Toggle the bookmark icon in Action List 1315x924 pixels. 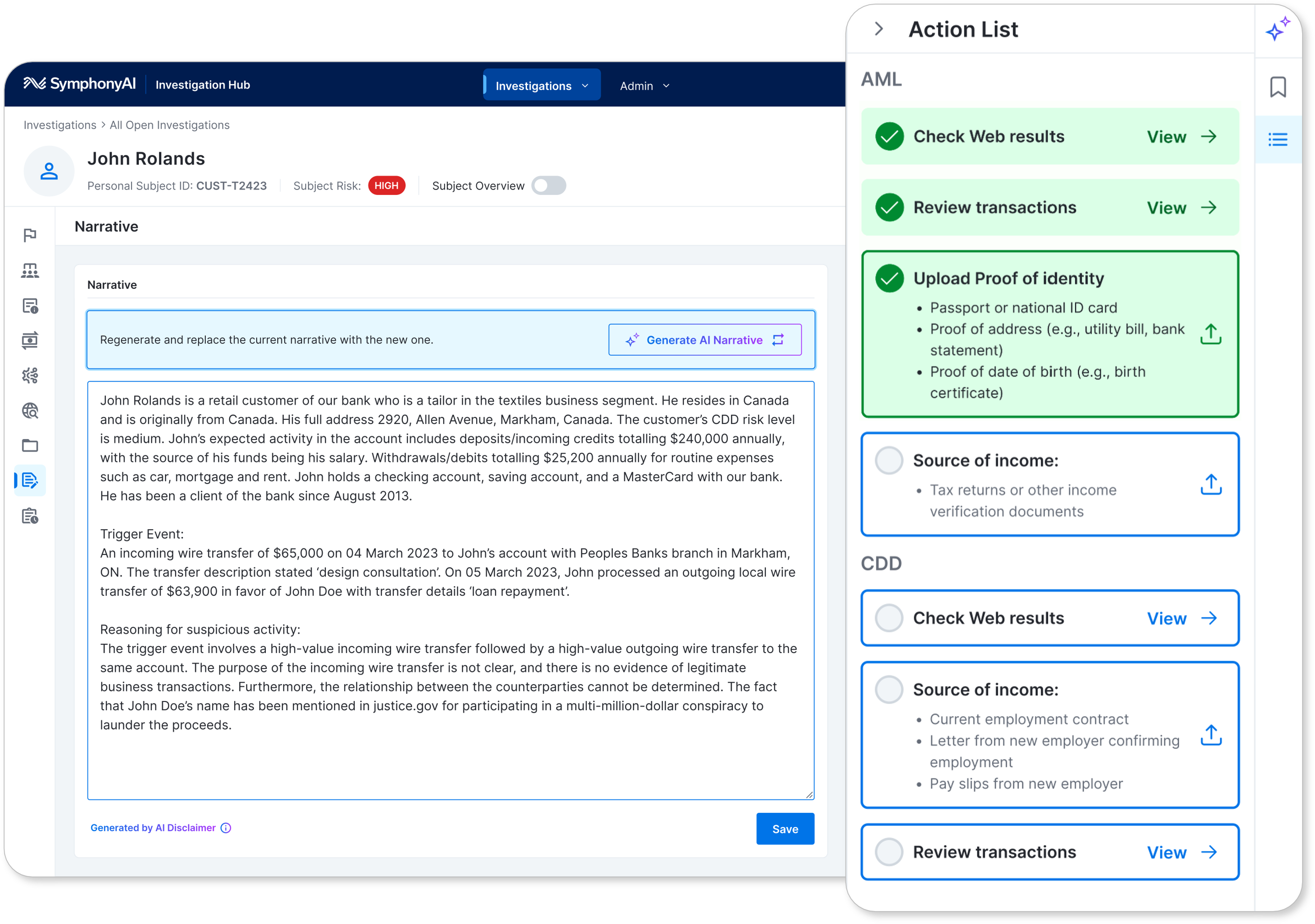tap(1278, 87)
